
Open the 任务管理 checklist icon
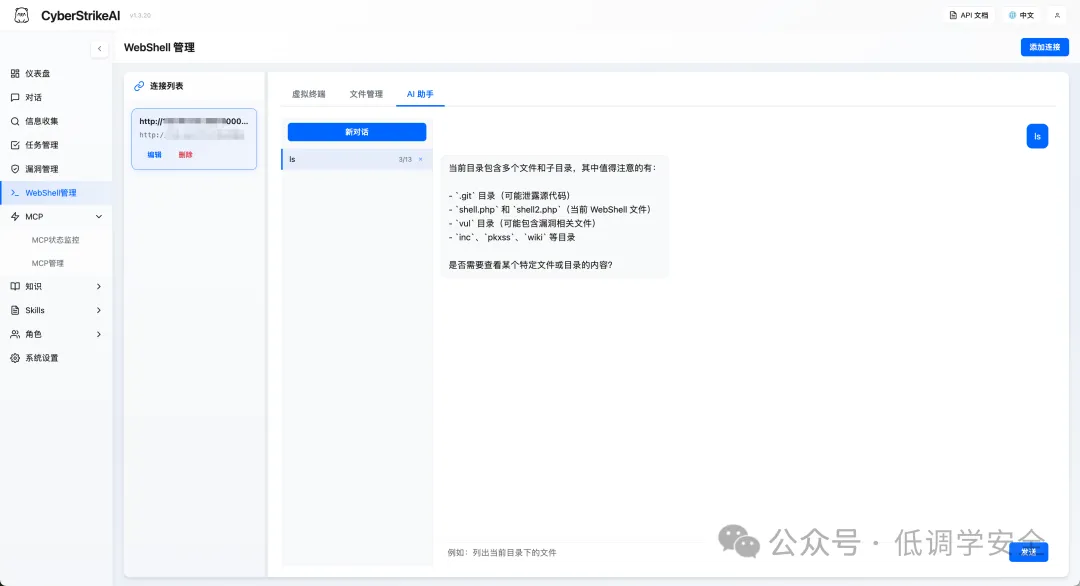(15, 145)
